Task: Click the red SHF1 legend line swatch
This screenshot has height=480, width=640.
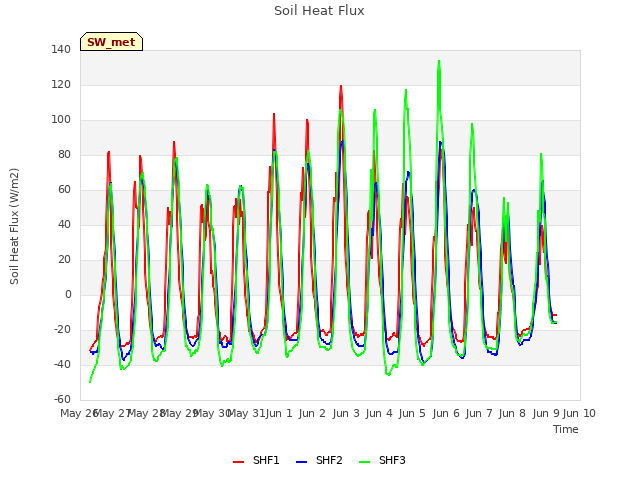Action: coord(238,462)
